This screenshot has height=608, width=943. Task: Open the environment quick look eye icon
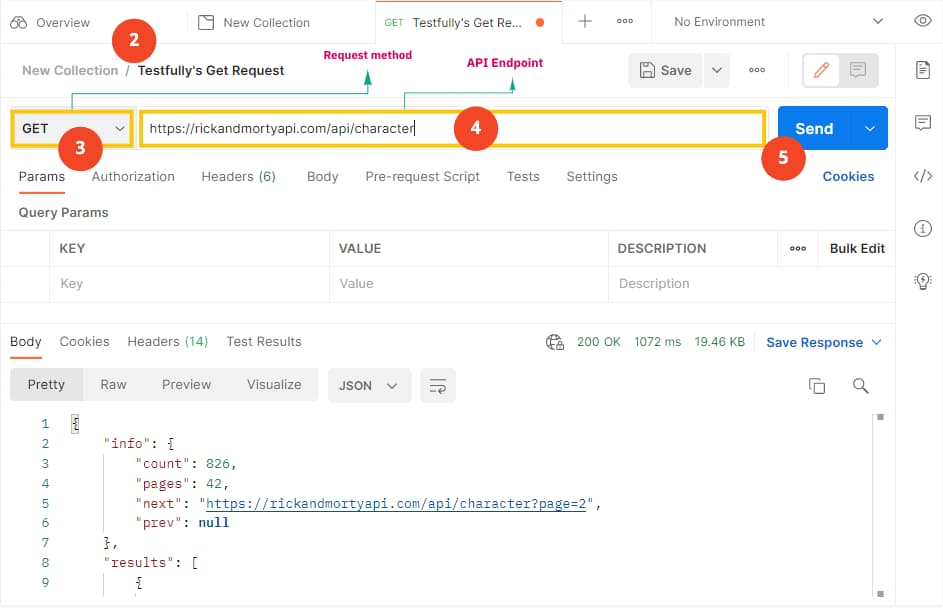pyautogui.click(x=922, y=20)
